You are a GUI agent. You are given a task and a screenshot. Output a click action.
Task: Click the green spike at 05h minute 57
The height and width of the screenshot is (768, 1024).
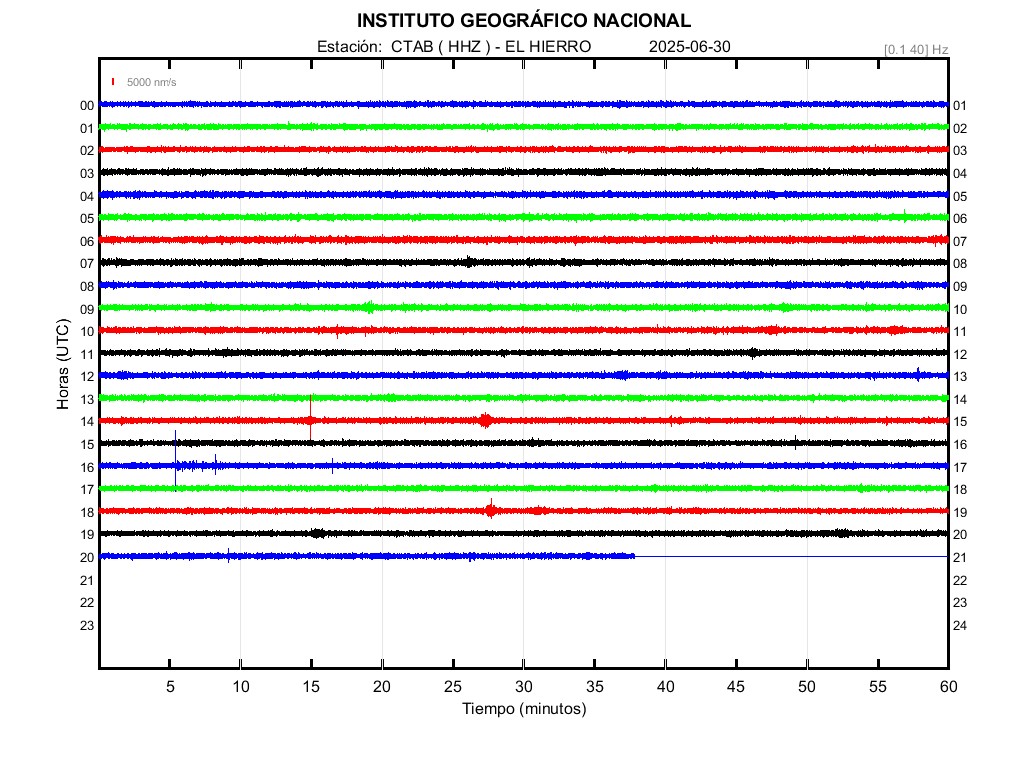(x=904, y=216)
